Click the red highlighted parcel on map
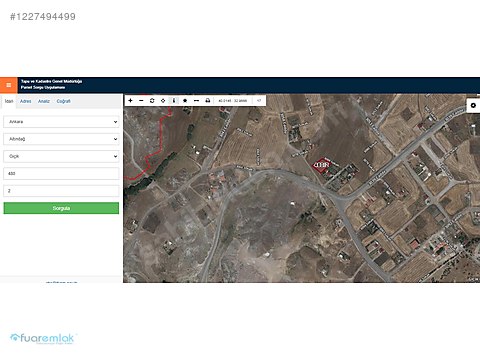480x360 pixels. (321, 165)
